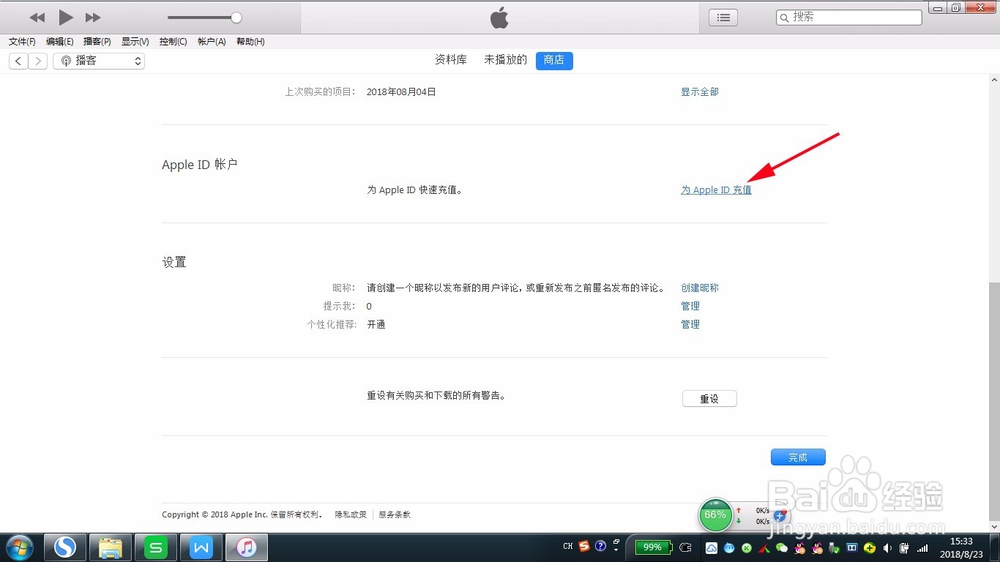Click the 66% green floating ball widget
This screenshot has width=1000, height=562.
coord(715,515)
